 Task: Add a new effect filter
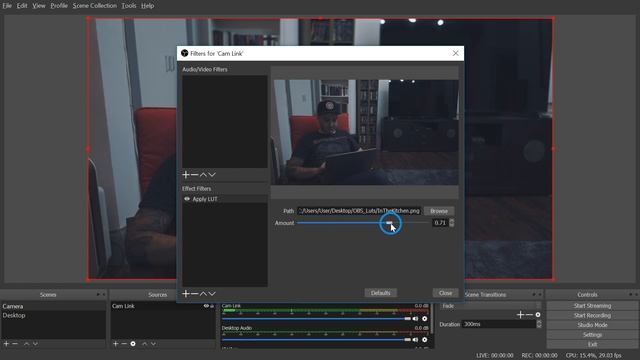click(185, 293)
